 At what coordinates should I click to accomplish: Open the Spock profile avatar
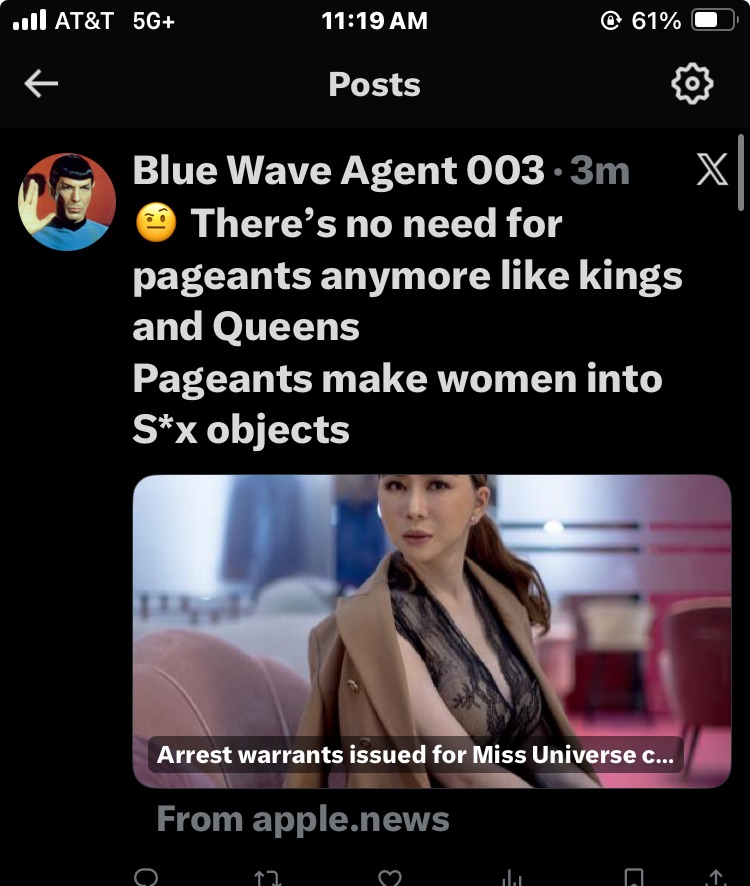click(x=67, y=202)
